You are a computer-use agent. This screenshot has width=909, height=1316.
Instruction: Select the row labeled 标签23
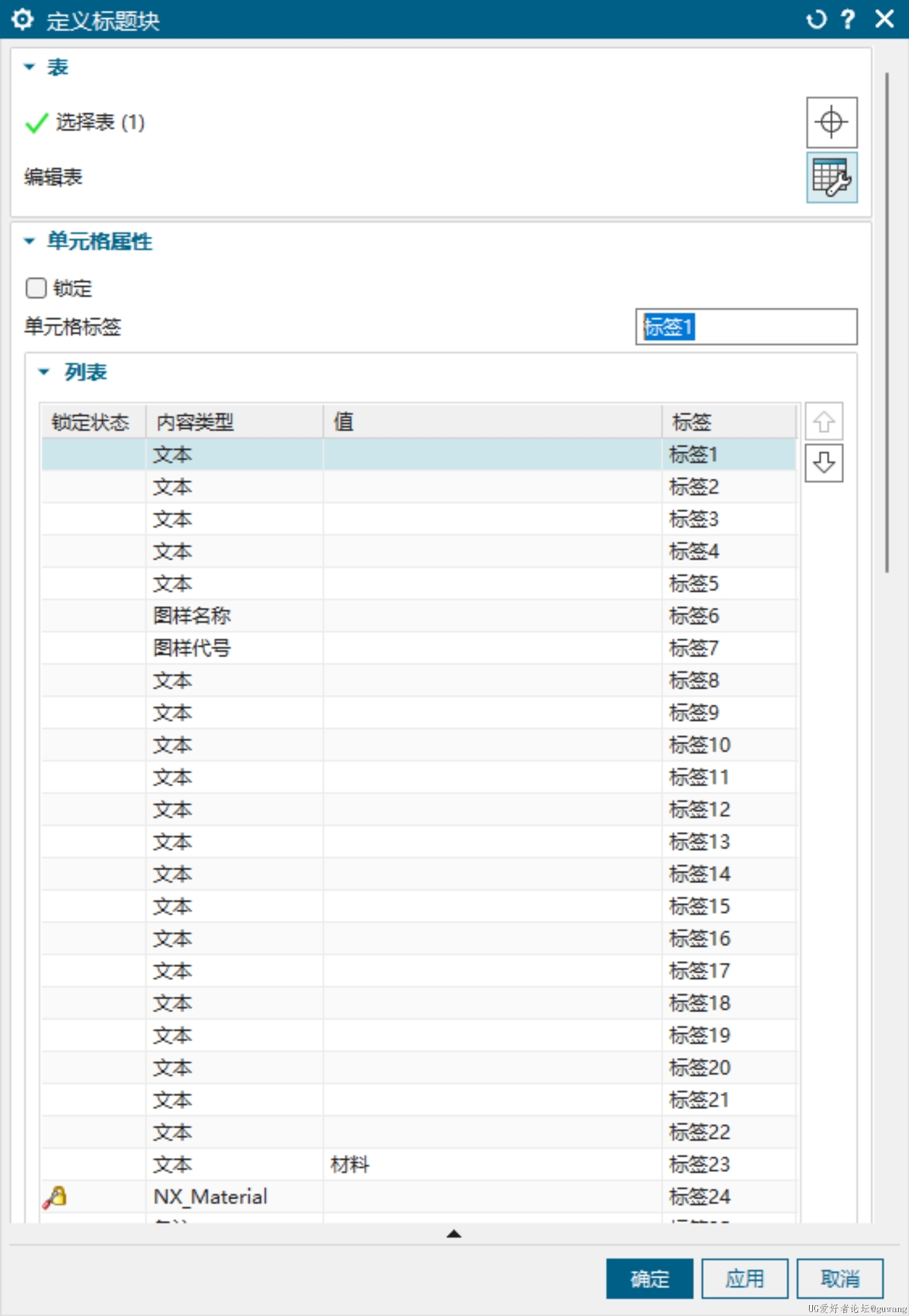pyautogui.click(x=419, y=1164)
